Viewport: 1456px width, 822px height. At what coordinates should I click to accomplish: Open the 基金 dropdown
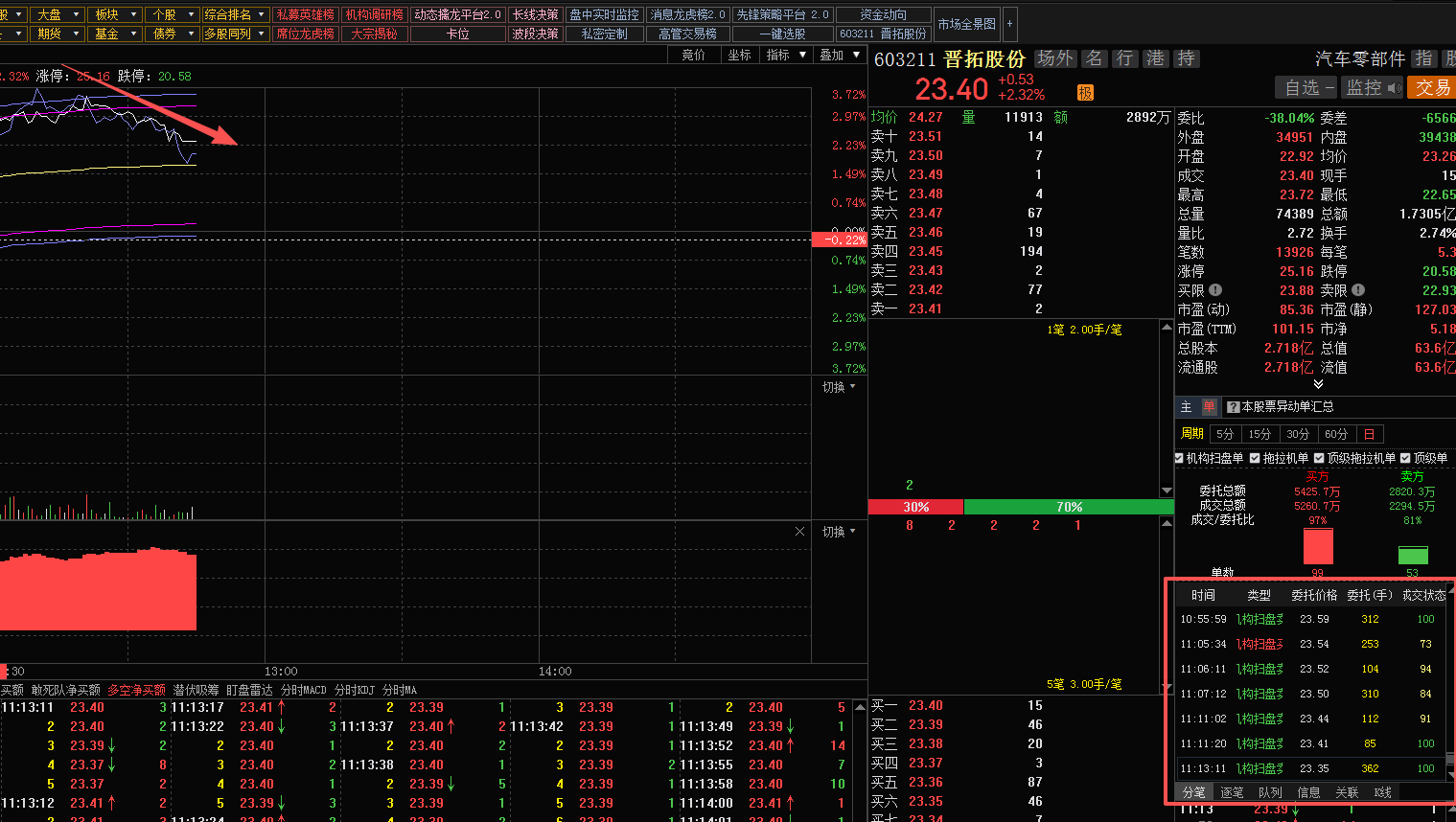tap(114, 34)
